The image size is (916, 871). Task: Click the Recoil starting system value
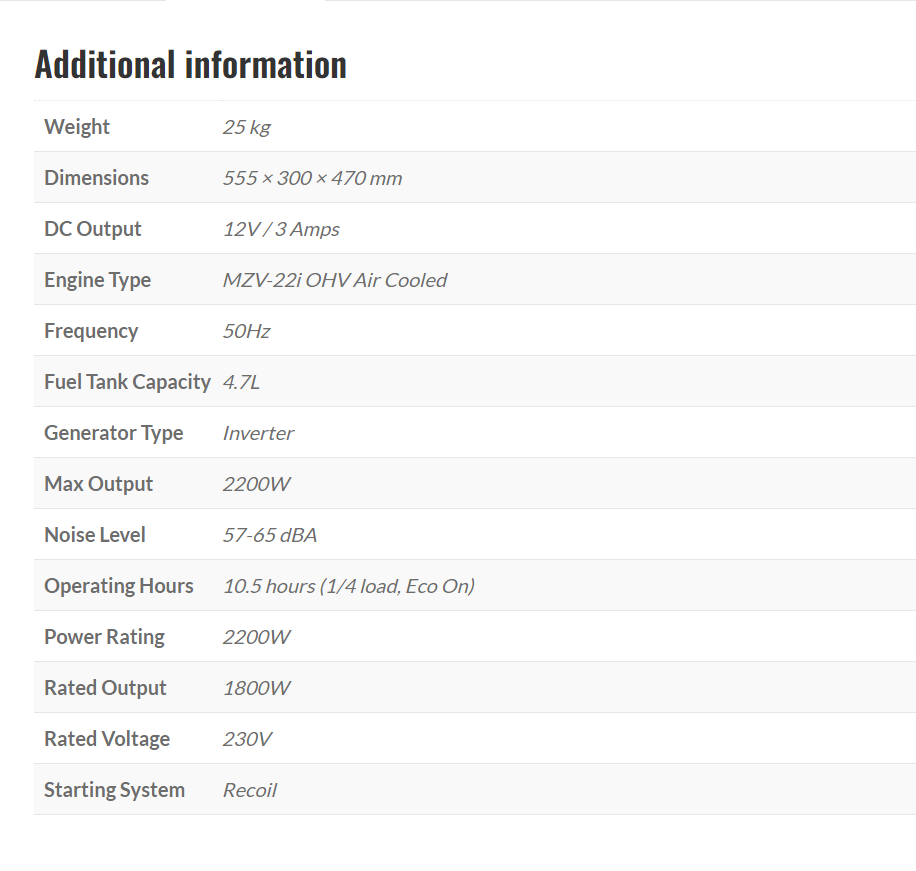click(249, 790)
